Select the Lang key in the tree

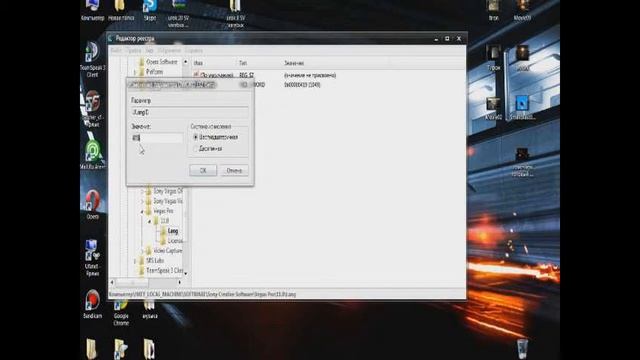(173, 231)
